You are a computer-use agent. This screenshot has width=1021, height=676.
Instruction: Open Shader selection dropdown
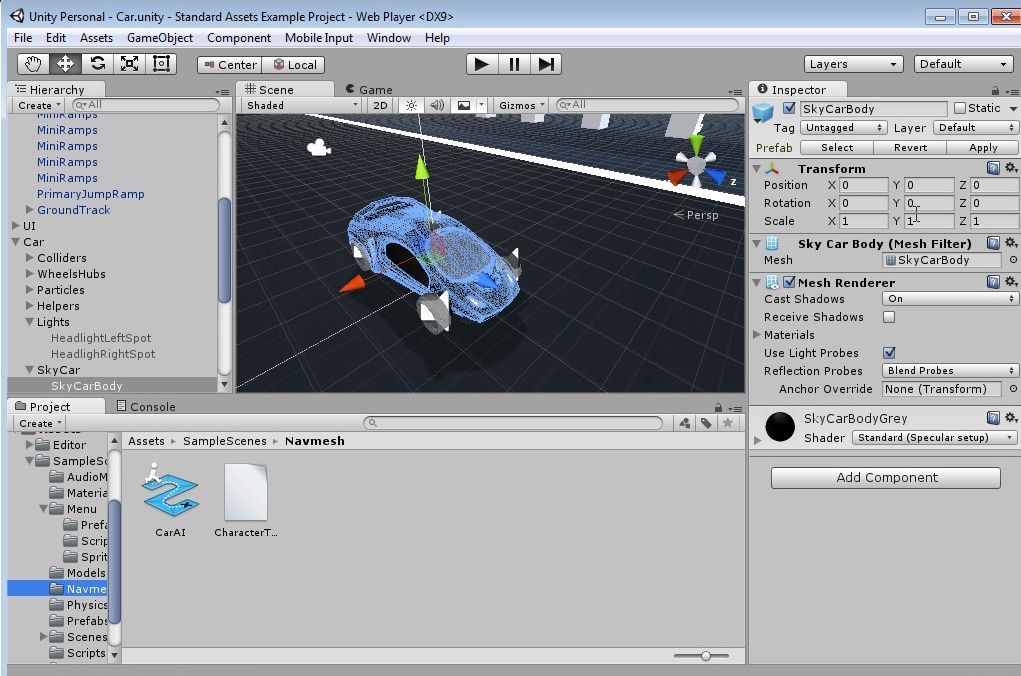coord(934,438)
